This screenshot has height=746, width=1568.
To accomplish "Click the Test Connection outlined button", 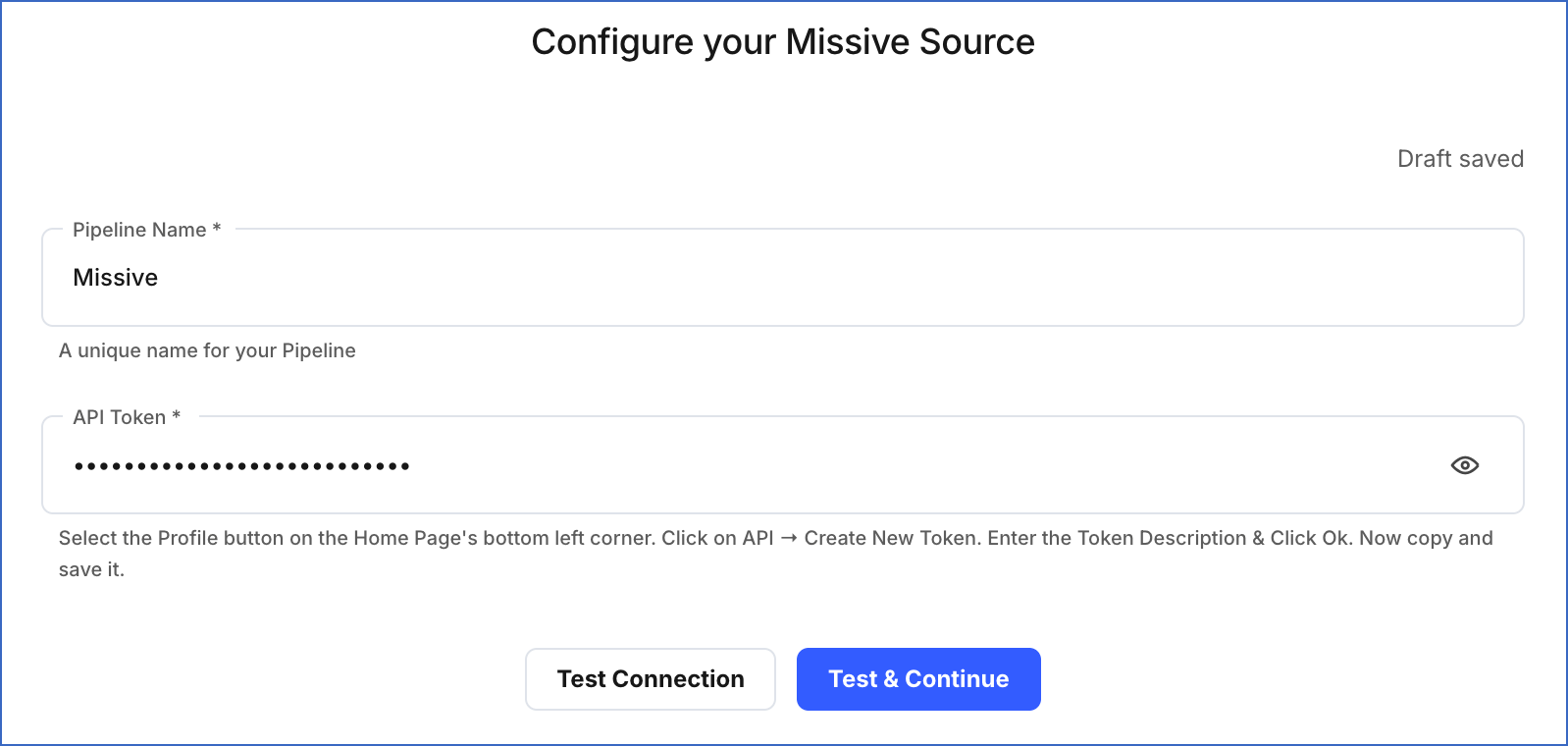I will [x=650, y=678].
